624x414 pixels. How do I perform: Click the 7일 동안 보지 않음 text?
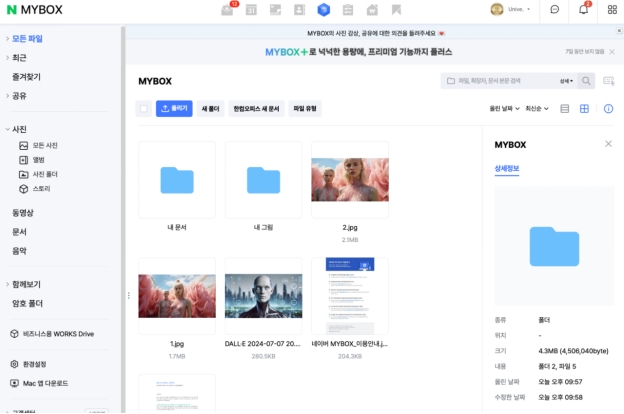(x=585, y=52)
